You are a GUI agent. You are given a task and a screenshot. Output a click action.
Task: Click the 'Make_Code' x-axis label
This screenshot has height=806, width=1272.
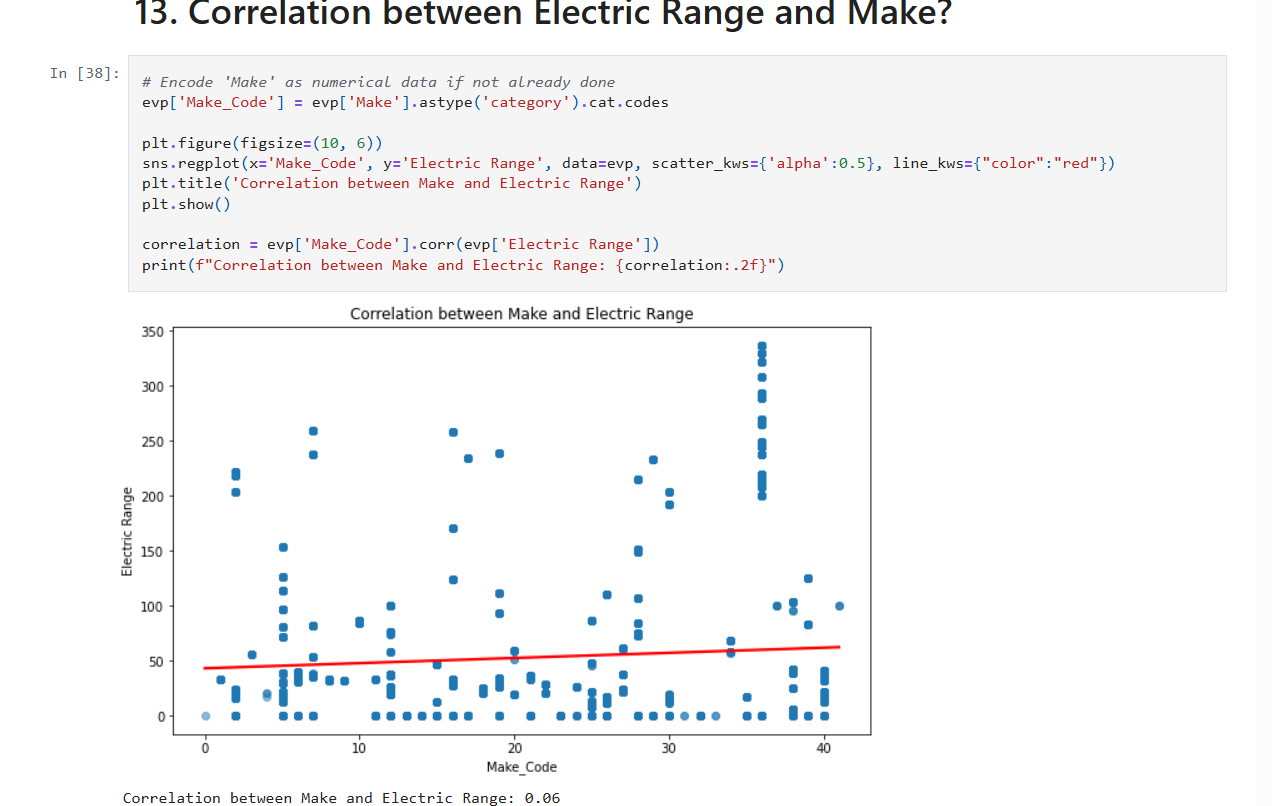pos(521,767)
